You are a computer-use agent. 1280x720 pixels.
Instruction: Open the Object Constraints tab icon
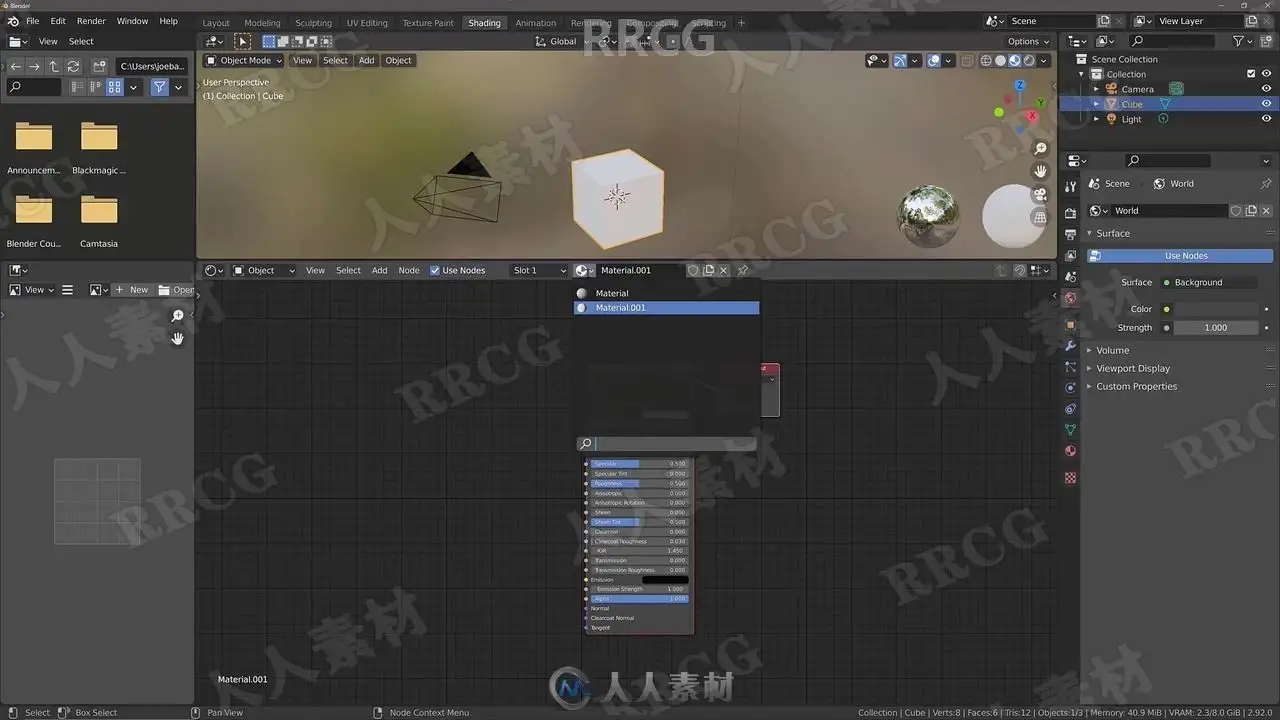coord(1071,409)
